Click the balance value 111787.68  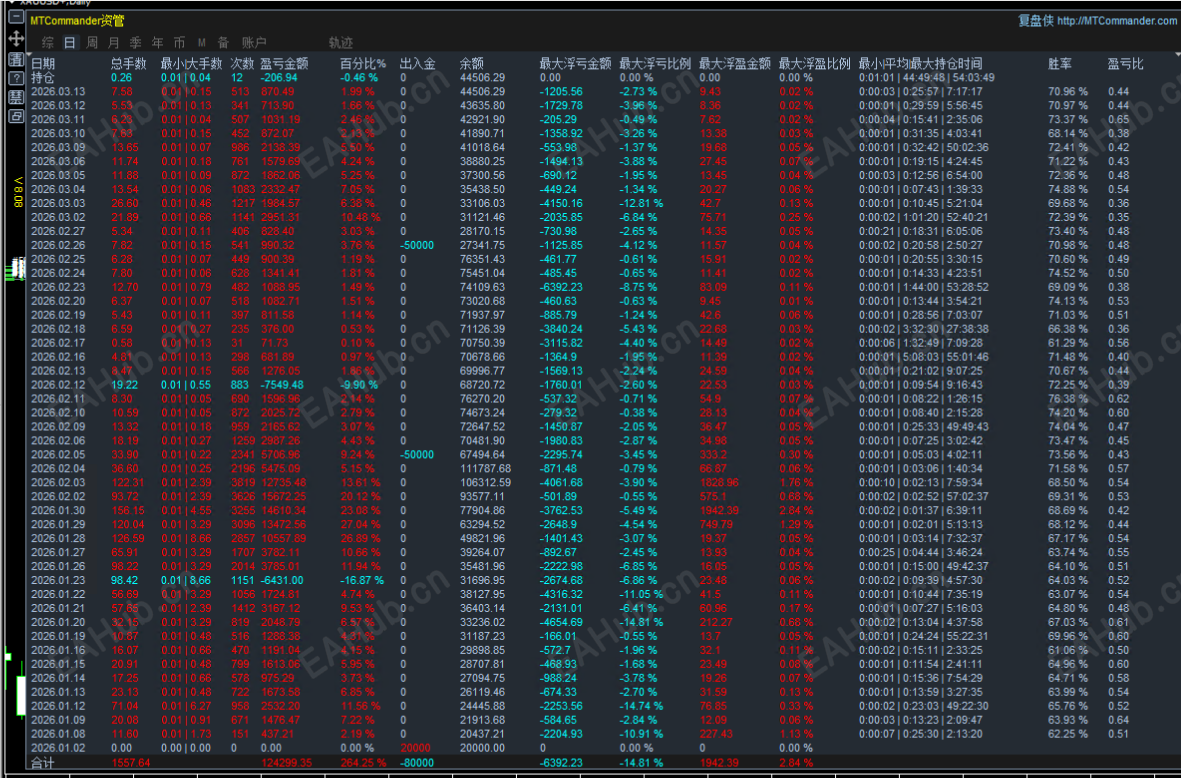tap(485, 468)
